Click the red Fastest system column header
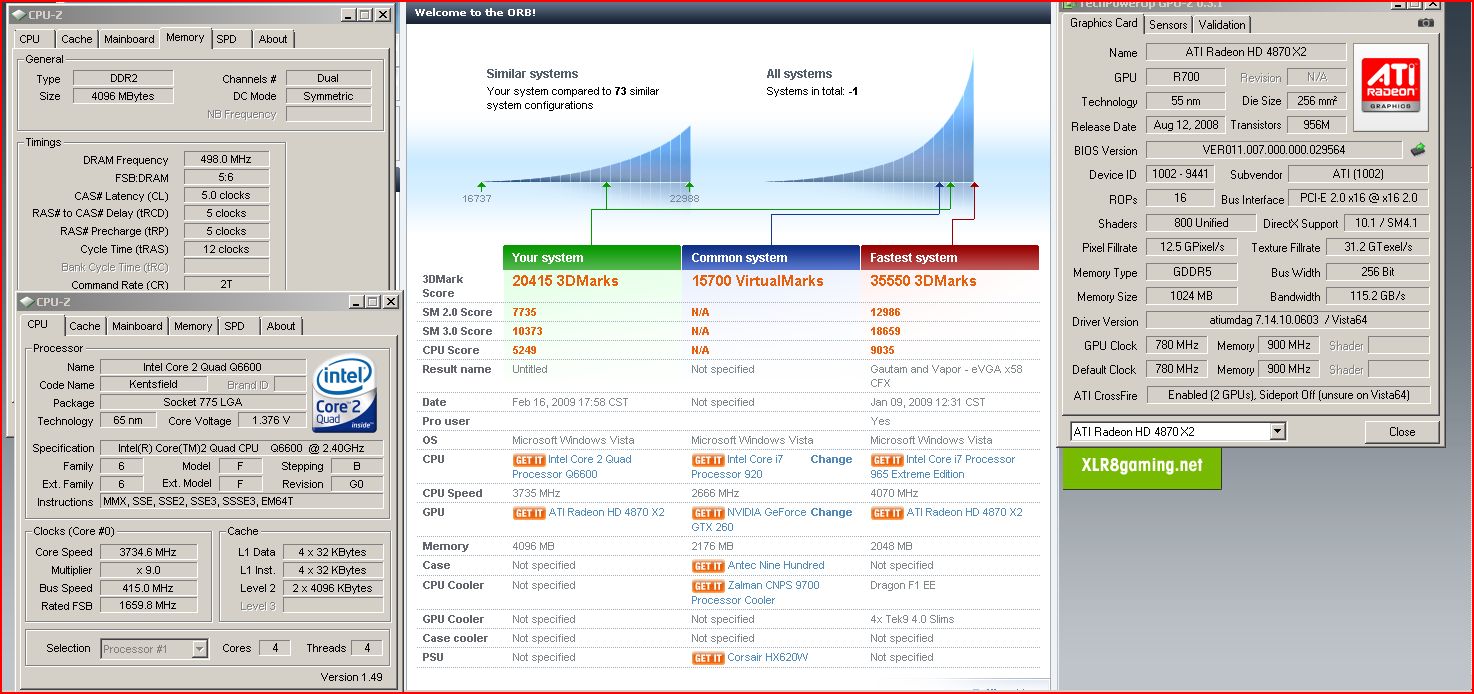Screen dimensions: 1474x694 950,257
